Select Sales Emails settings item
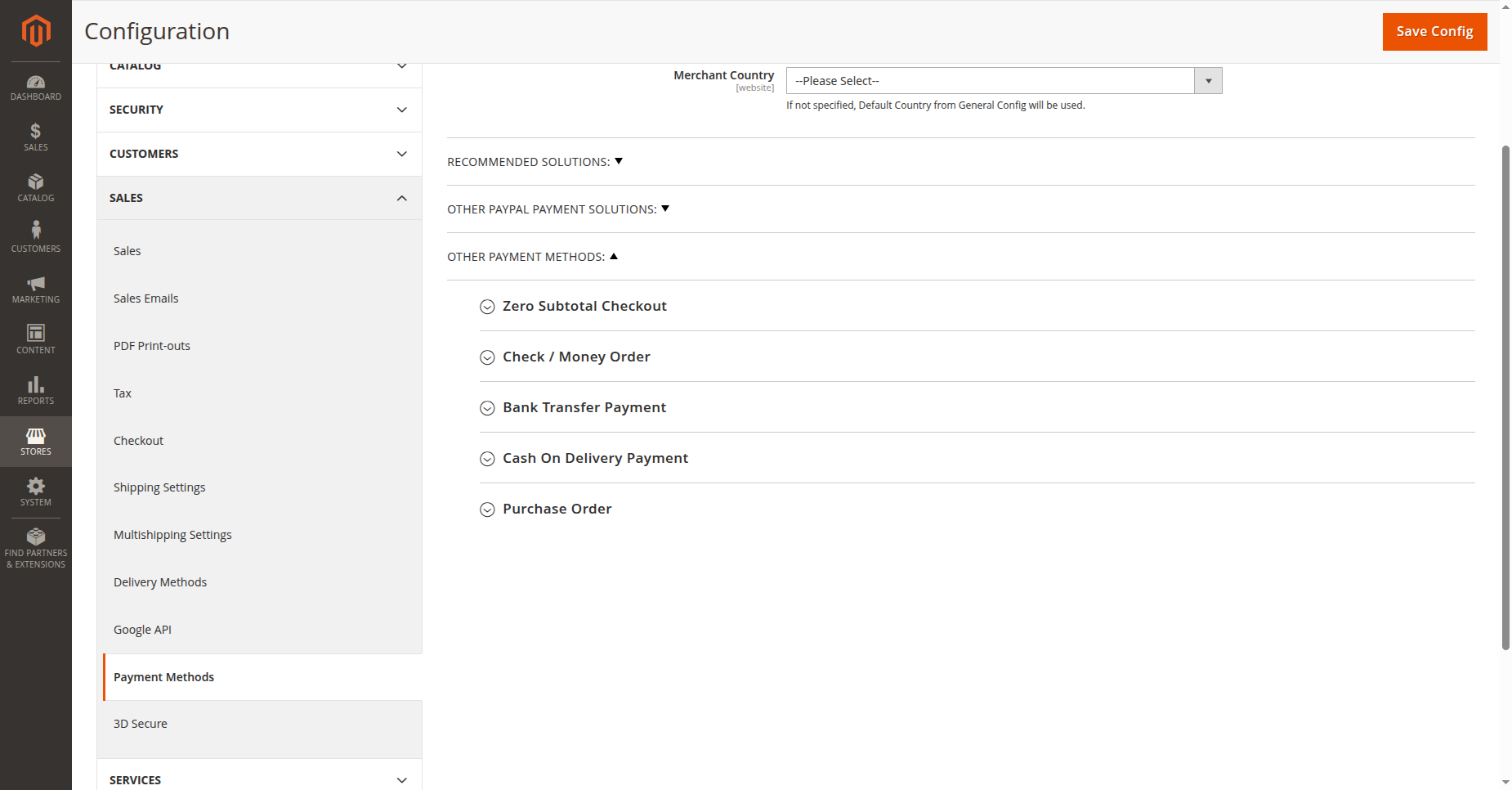 (x=145, y=298)
